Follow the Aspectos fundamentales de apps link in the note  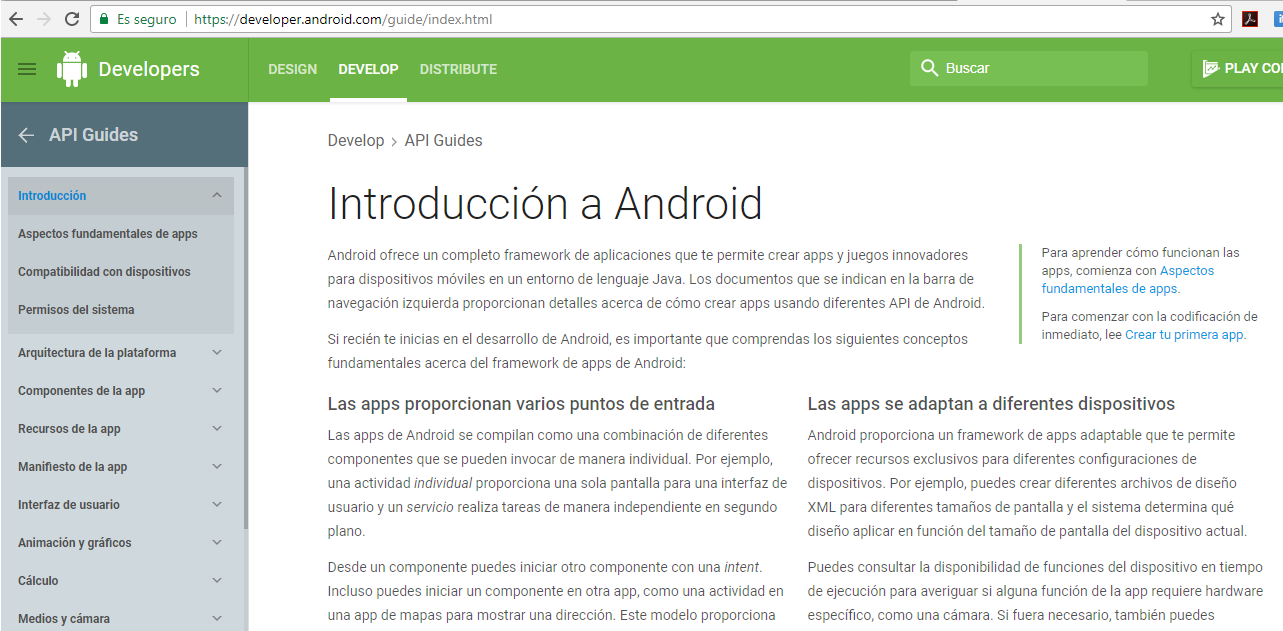coord(1128,280)
